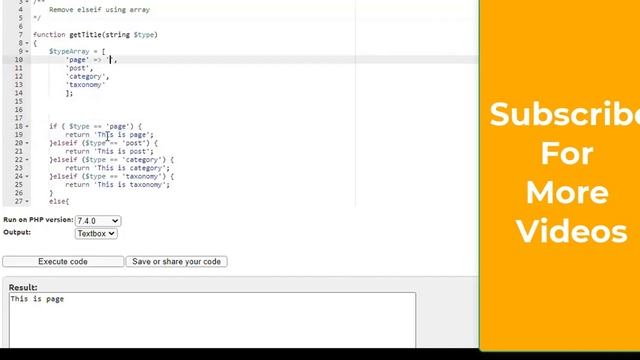The width and height of the screenshot is (640, 360).
Task: Click the Execute code button
Action: (63, 262)
